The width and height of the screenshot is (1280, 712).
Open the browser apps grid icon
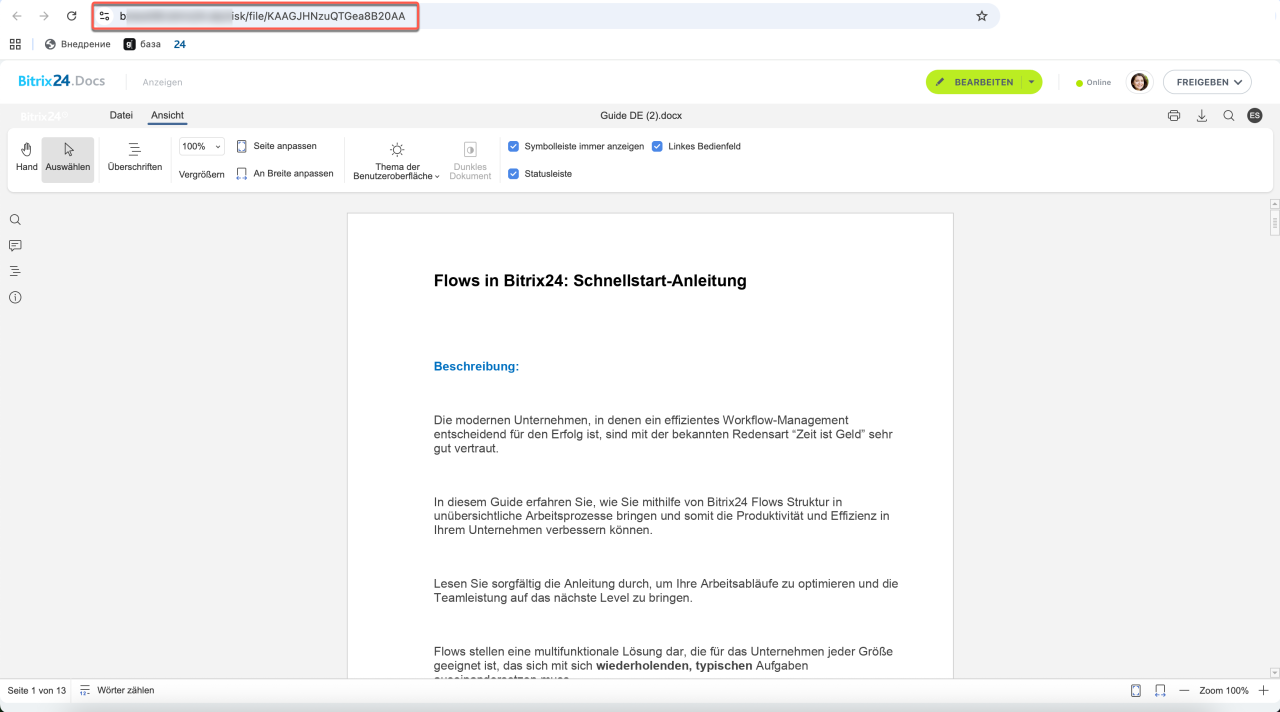pyautogui.click(x=15, y=44)
